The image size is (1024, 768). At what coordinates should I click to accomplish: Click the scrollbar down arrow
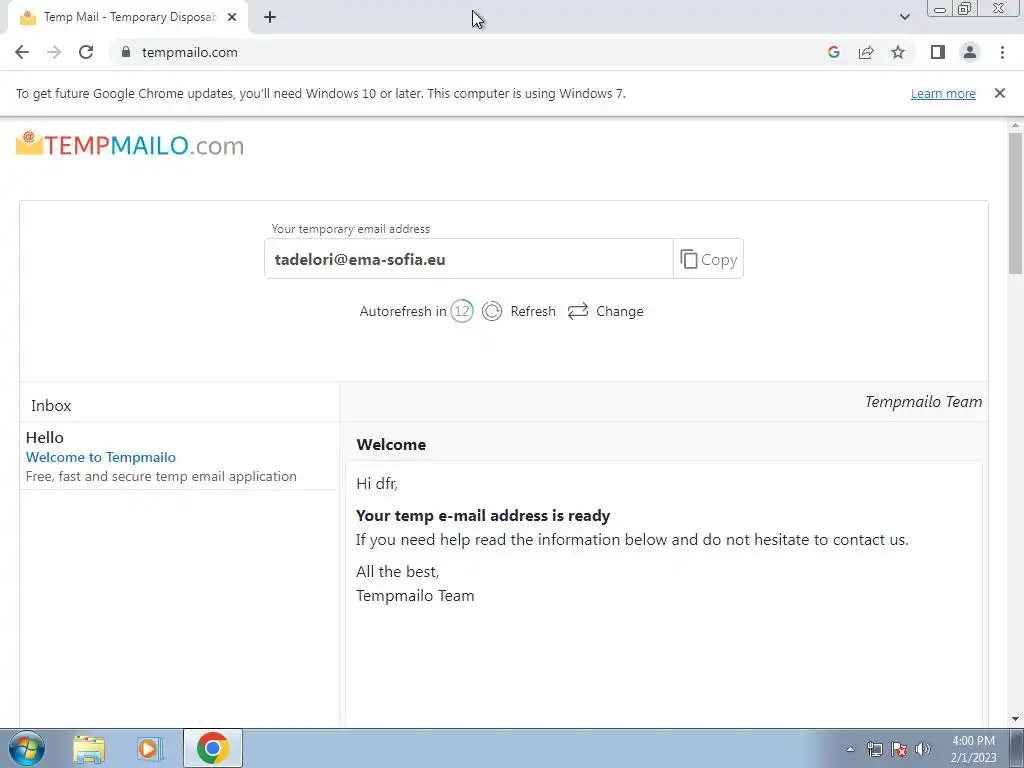click(x=1015, y=719)
